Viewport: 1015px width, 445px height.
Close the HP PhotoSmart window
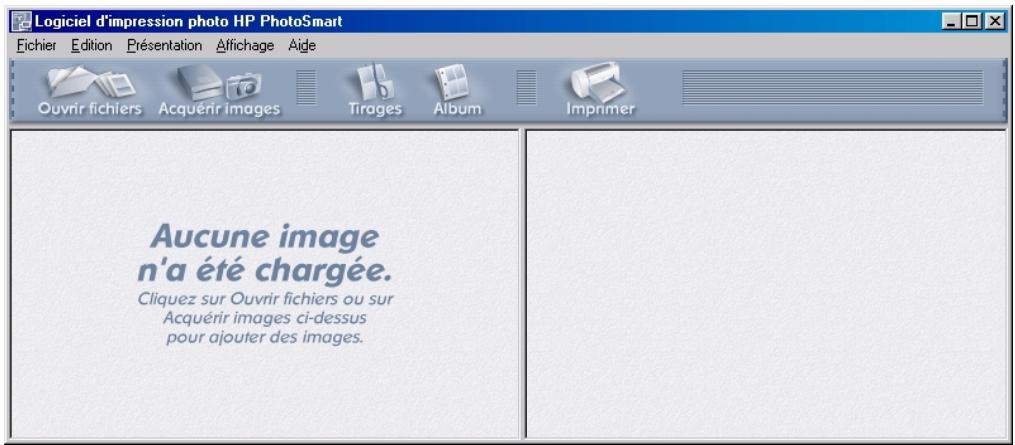[994, 21]
